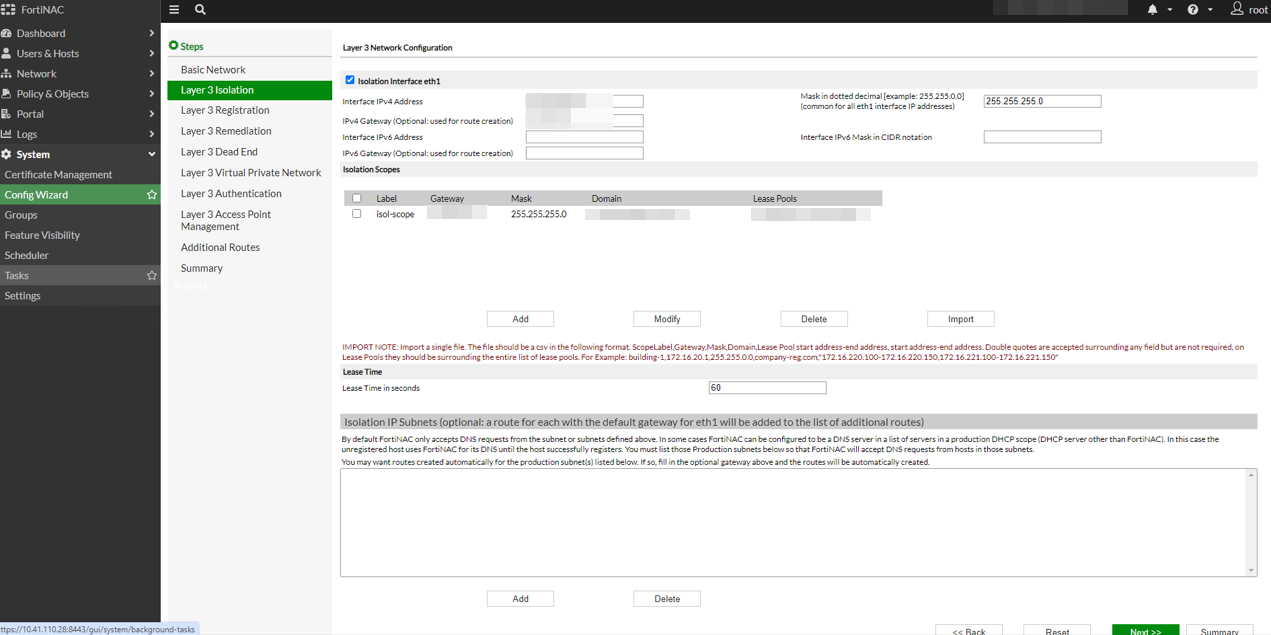
Task: Click the star icon beside Tasks
Action: point(152,276)
